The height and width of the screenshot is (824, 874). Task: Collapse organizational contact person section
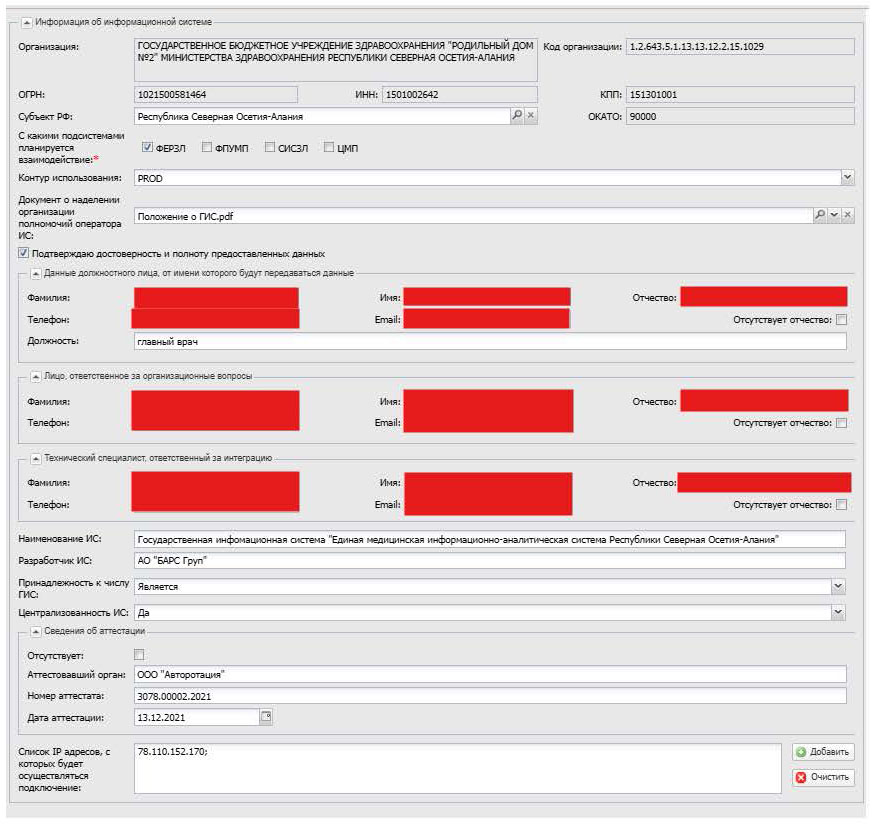click(x=36, y=376)
